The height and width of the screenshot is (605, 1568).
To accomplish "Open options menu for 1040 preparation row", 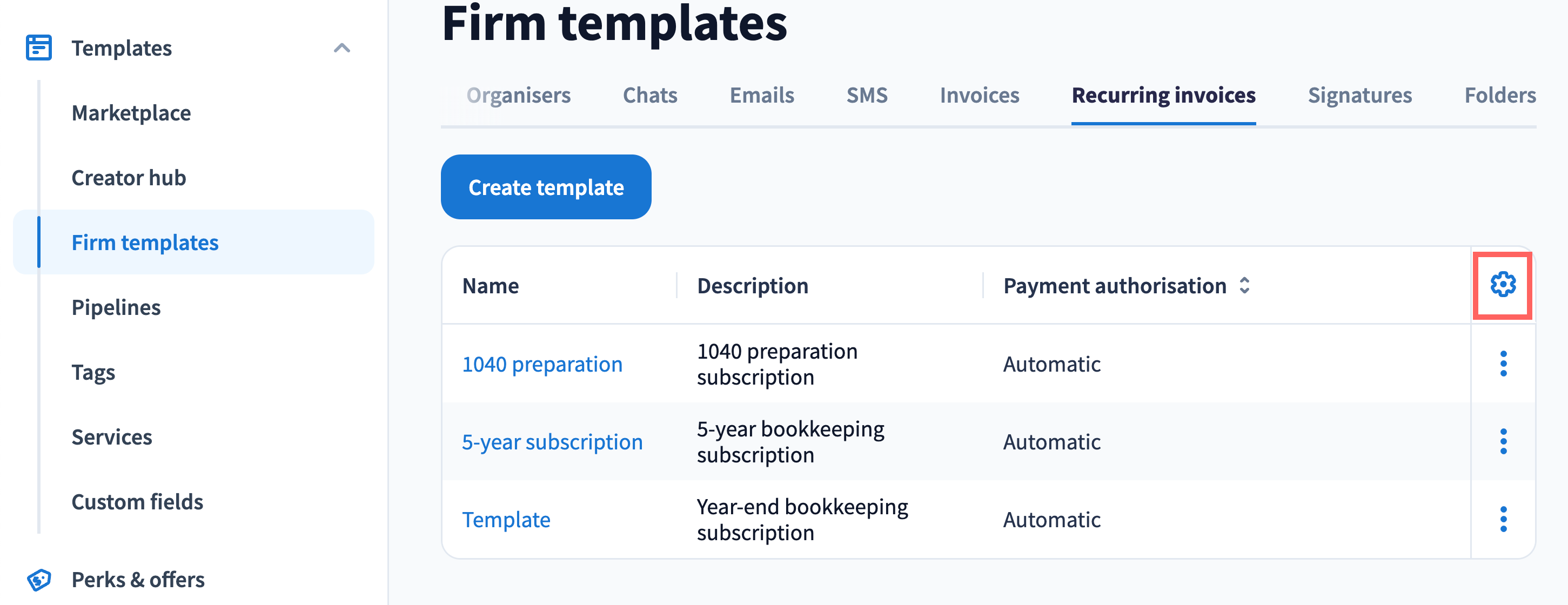I will tap(1503, 364).
